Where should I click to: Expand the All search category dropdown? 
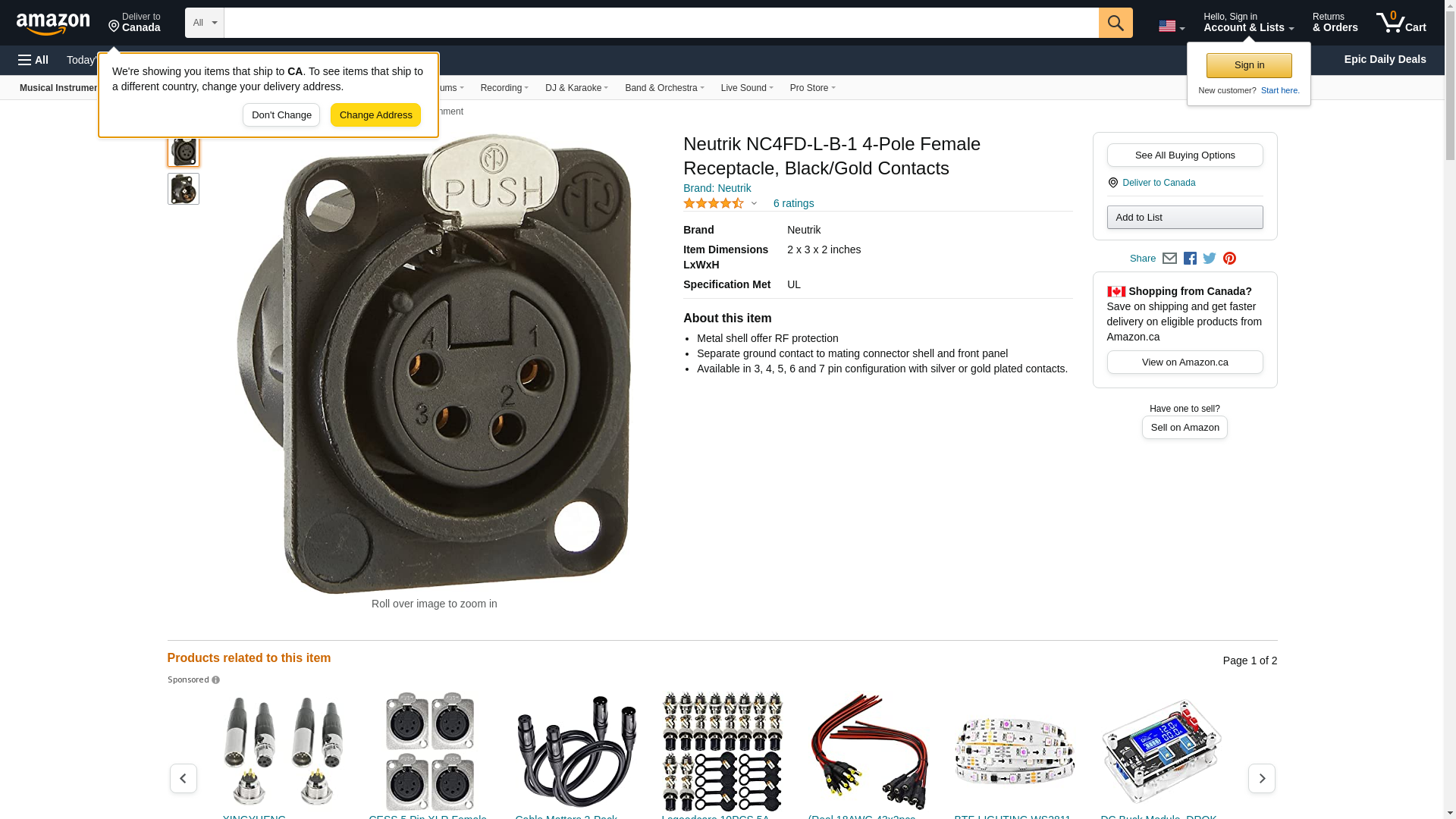pos(205,23)
